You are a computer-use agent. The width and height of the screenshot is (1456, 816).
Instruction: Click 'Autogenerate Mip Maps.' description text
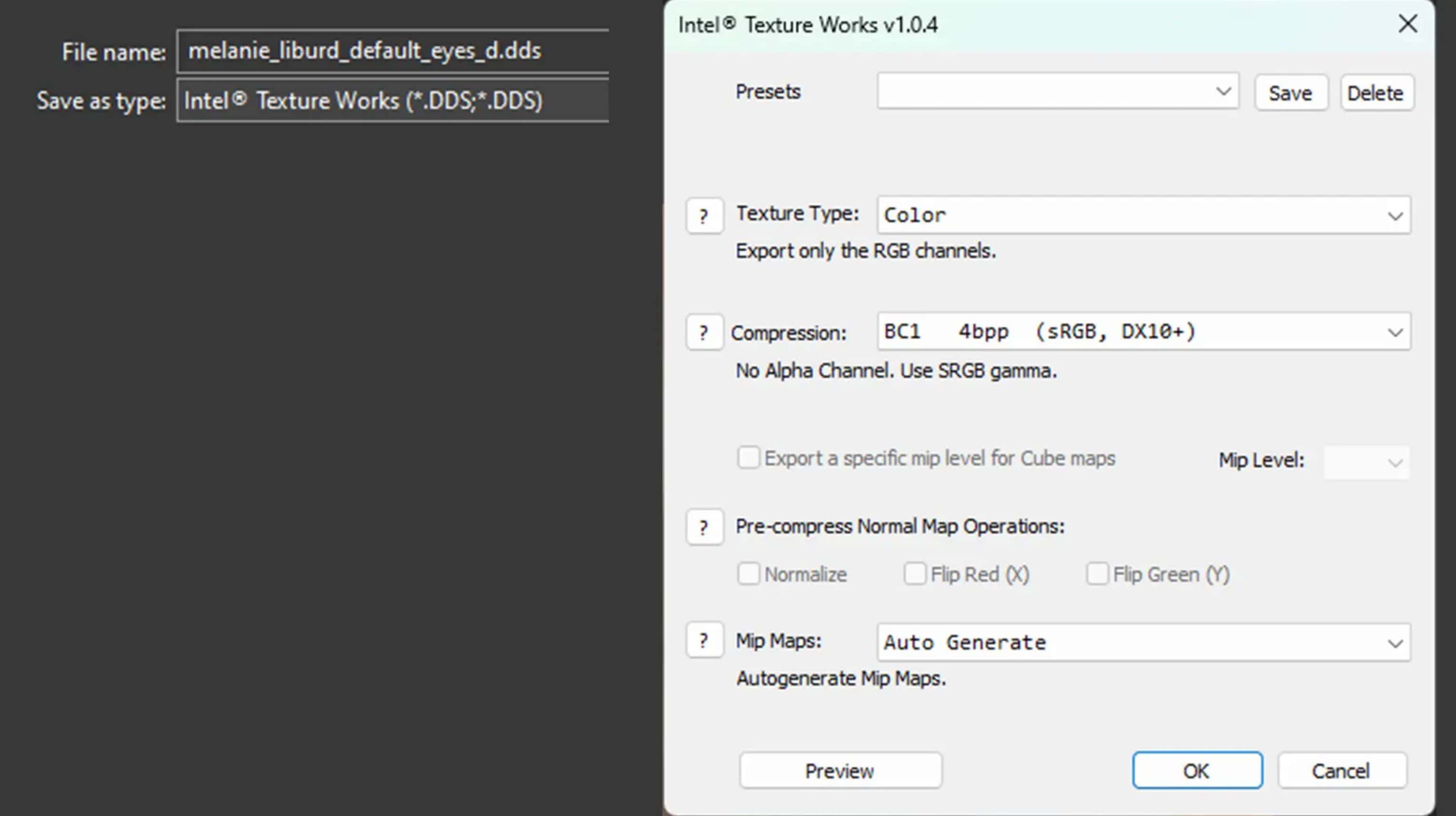click(841, 678)
